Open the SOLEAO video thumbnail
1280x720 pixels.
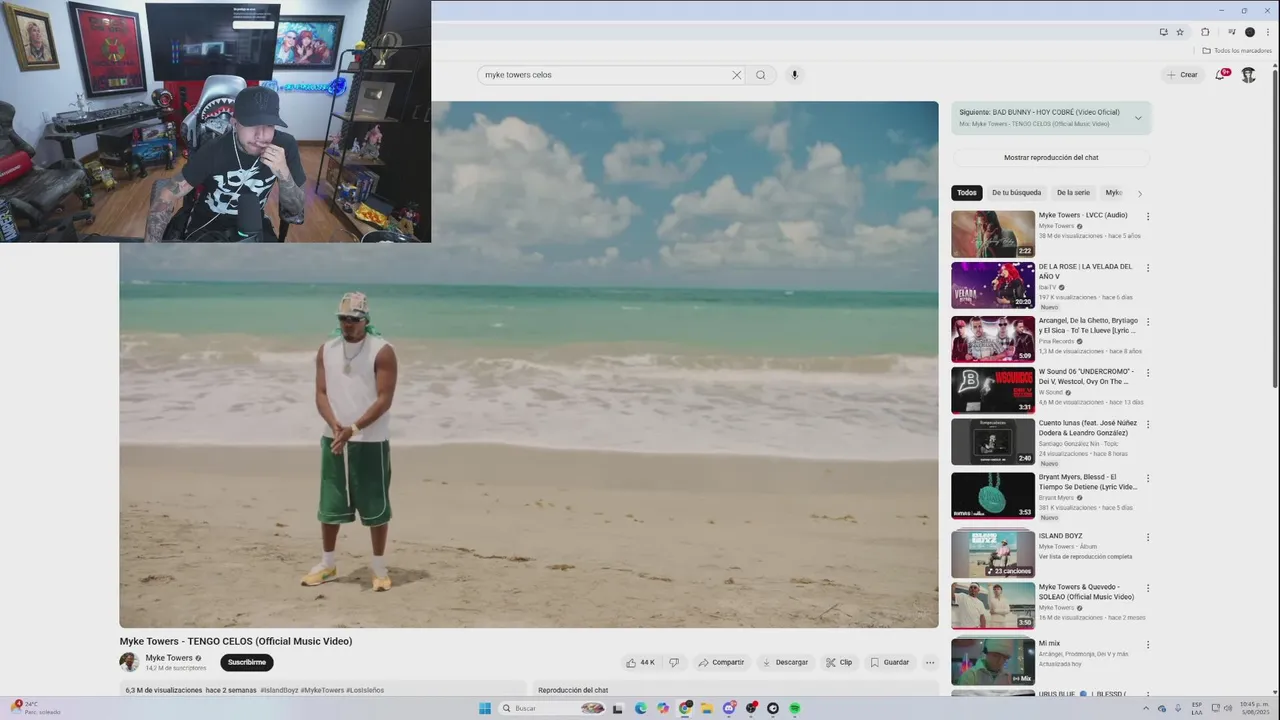tap(993, 606)
